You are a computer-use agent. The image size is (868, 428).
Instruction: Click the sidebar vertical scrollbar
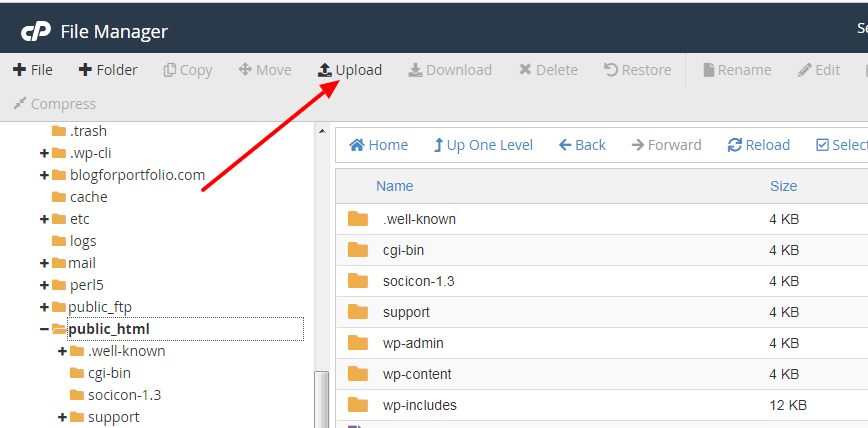pos(321,398)
